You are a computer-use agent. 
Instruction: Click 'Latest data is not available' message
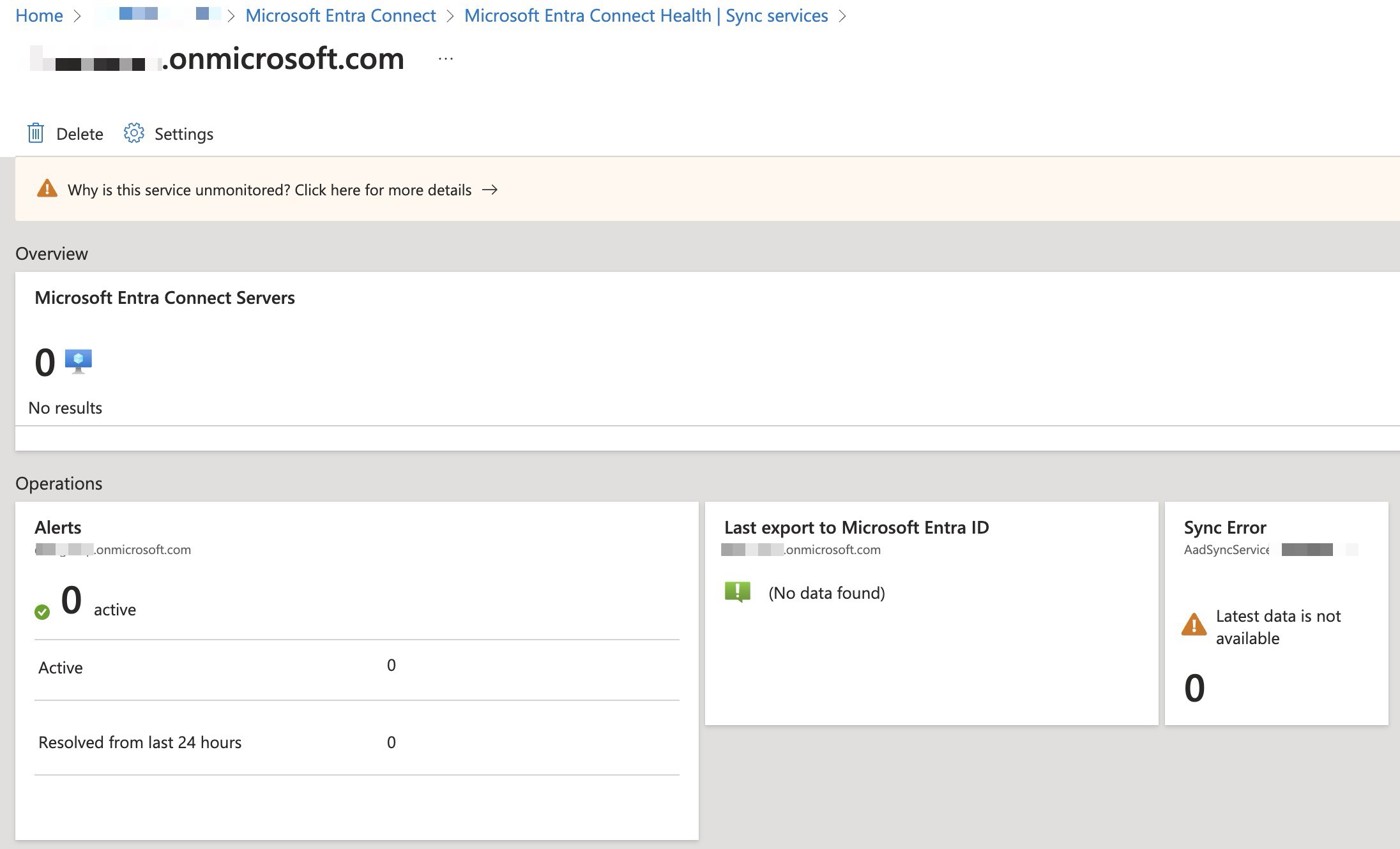pos(1278,627)
